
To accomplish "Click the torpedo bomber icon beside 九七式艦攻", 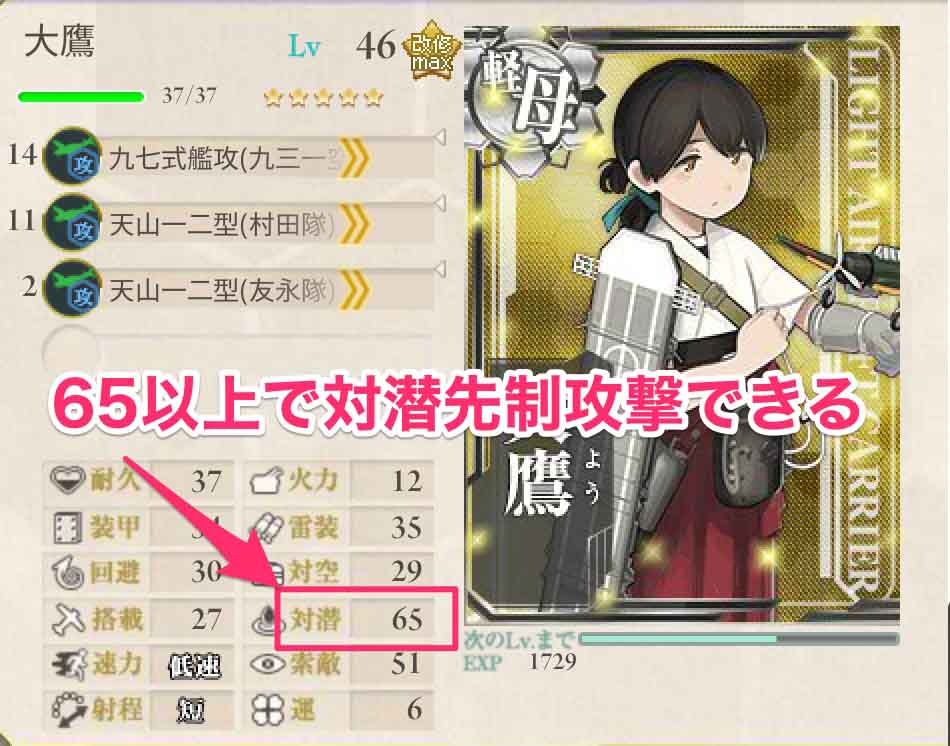I will [x=73, y=156].
